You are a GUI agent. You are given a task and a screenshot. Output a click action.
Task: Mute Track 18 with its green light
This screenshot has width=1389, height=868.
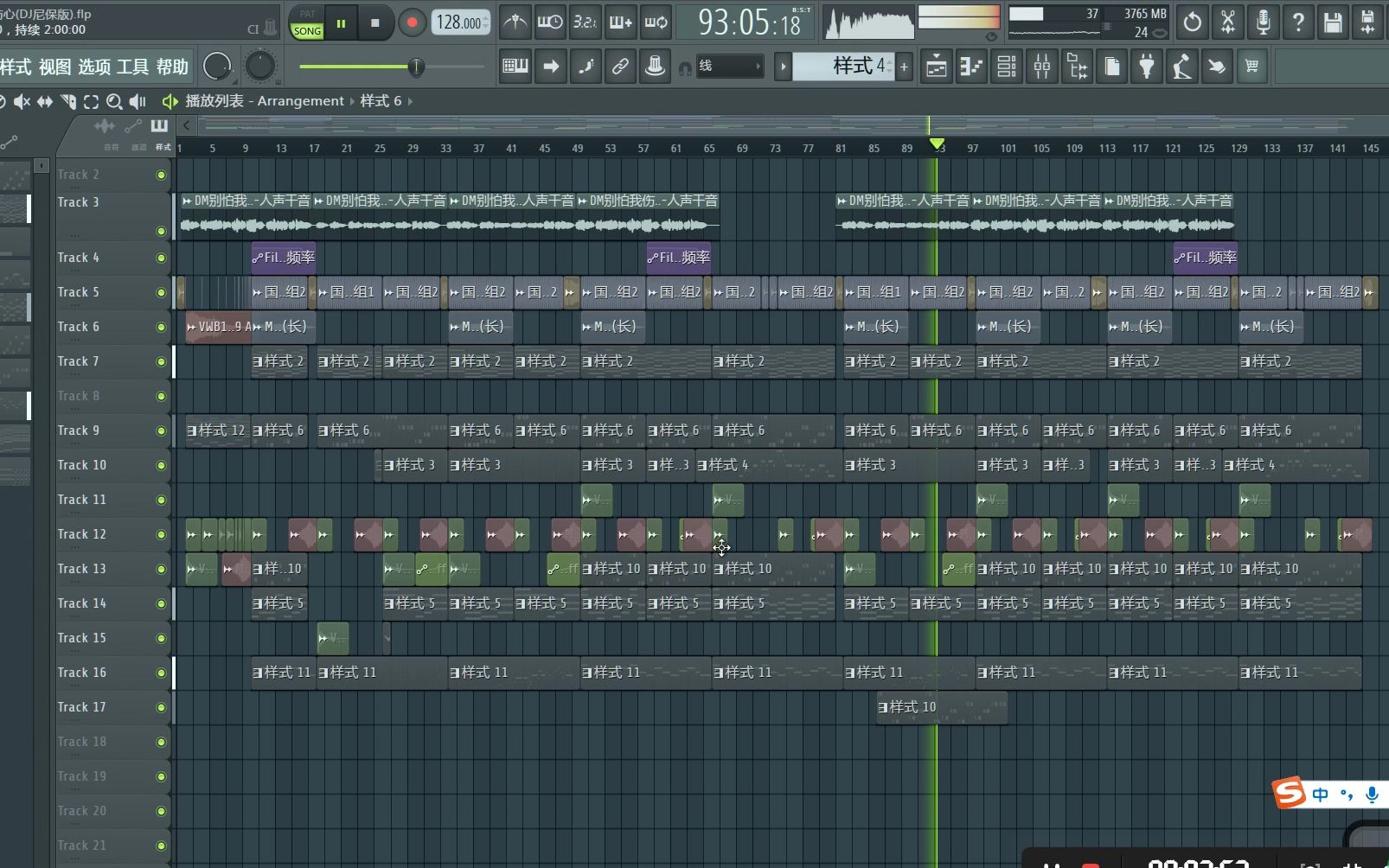point(161,742)
